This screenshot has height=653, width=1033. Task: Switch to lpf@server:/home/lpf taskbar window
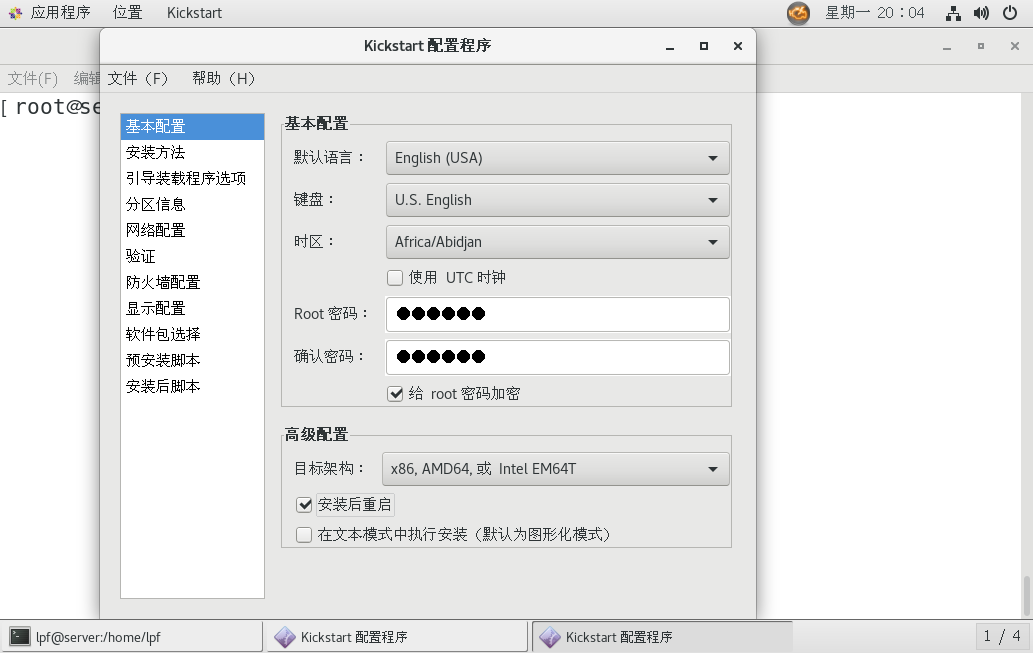[131, 637]
